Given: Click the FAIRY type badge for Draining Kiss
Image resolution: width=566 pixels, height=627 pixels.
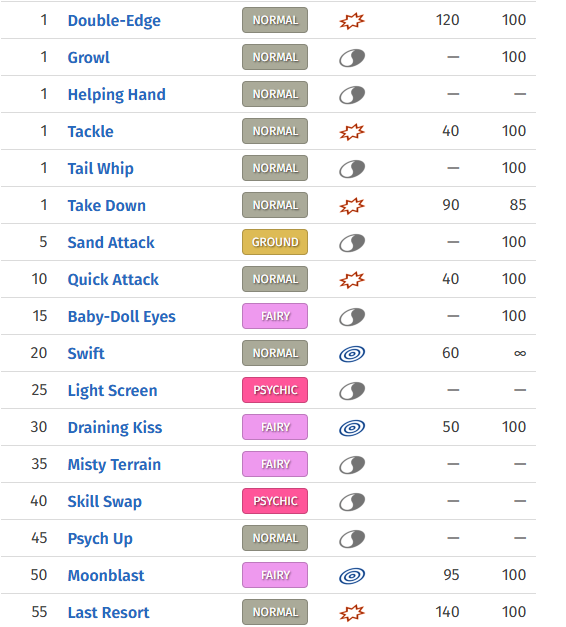Looking at the screenshot, I should coord(275,427).
